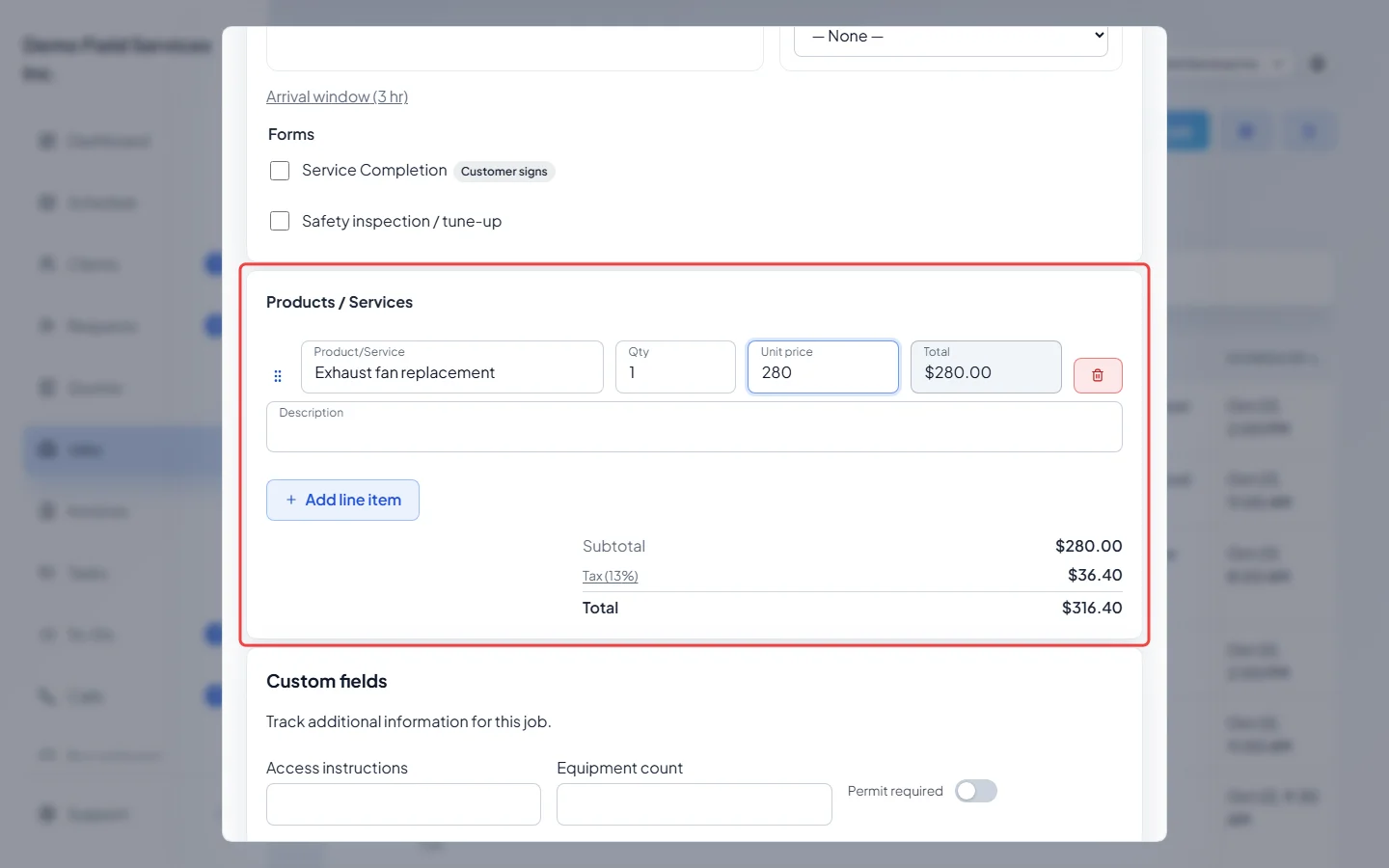Click the line item Description field
1389x868 pixels.
pyautogui.click(x=694, y=426)
